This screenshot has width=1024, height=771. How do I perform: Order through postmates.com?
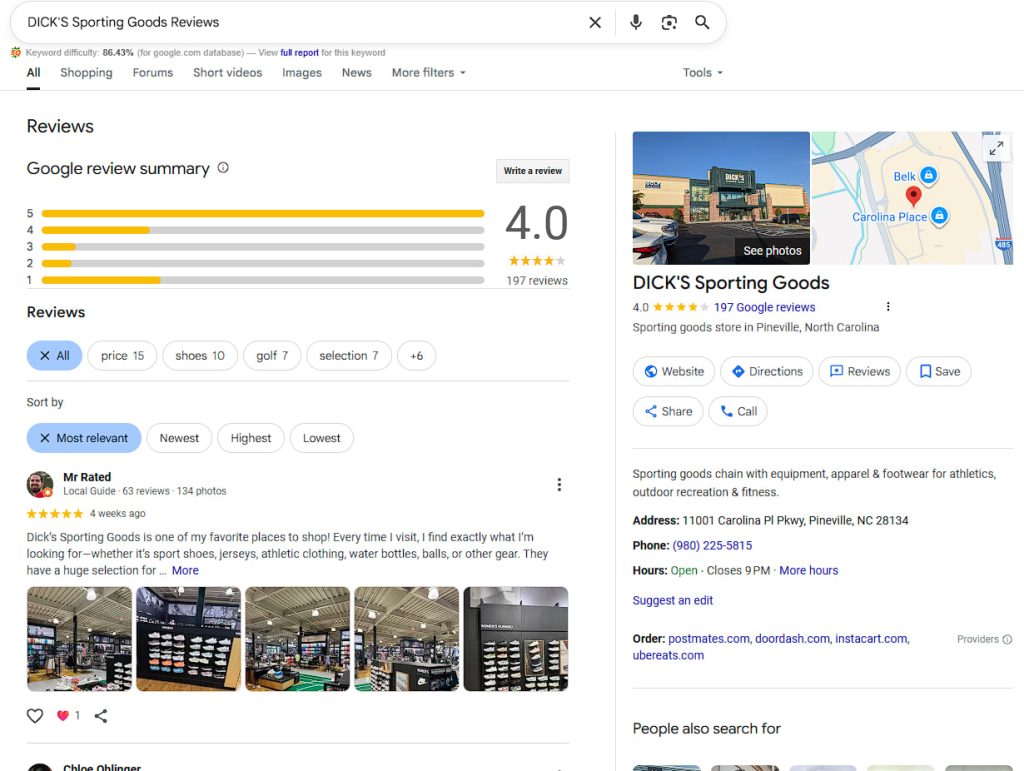[709, 638]
